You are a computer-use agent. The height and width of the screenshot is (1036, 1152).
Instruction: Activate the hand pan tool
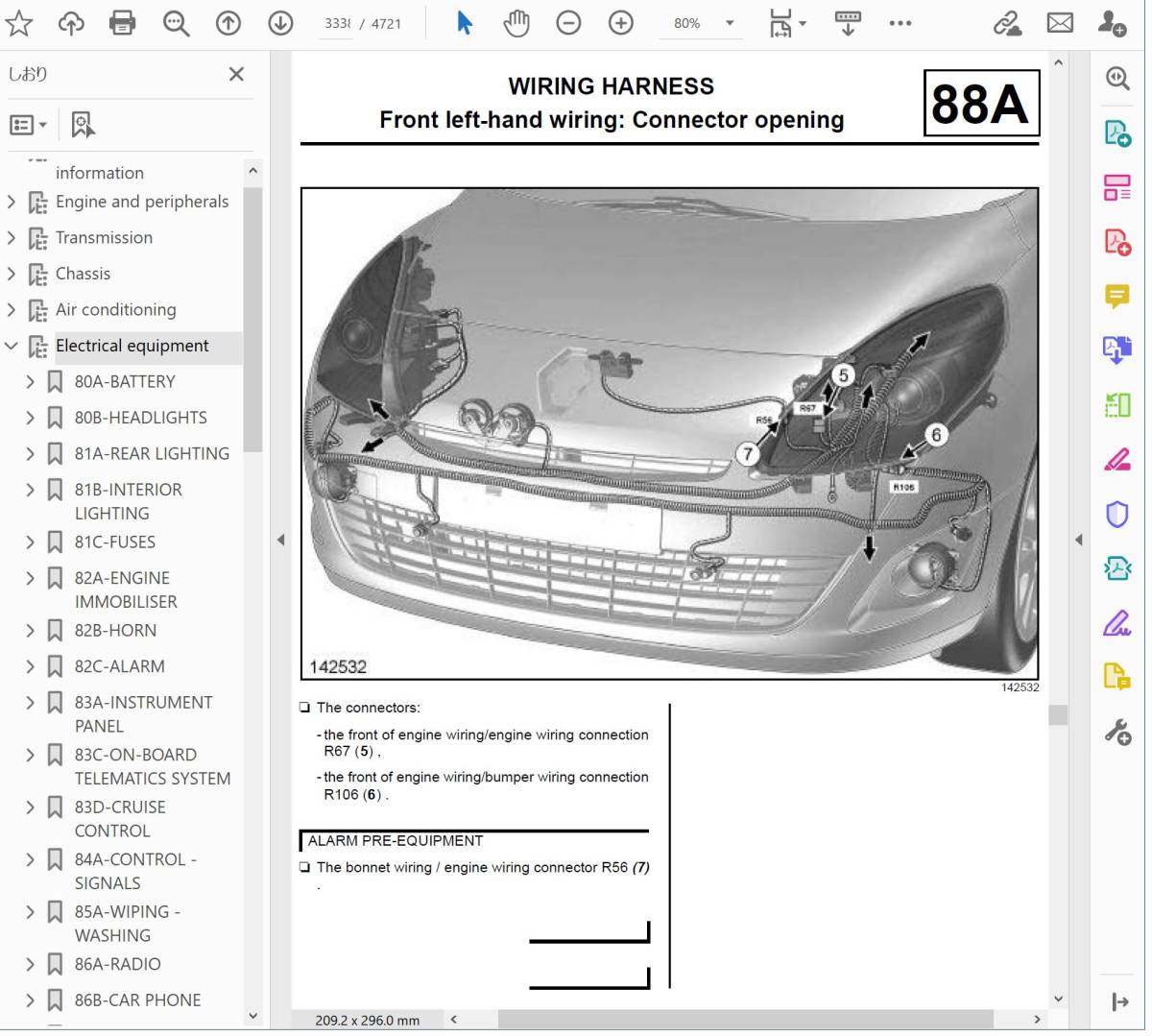tap(516, 23)
